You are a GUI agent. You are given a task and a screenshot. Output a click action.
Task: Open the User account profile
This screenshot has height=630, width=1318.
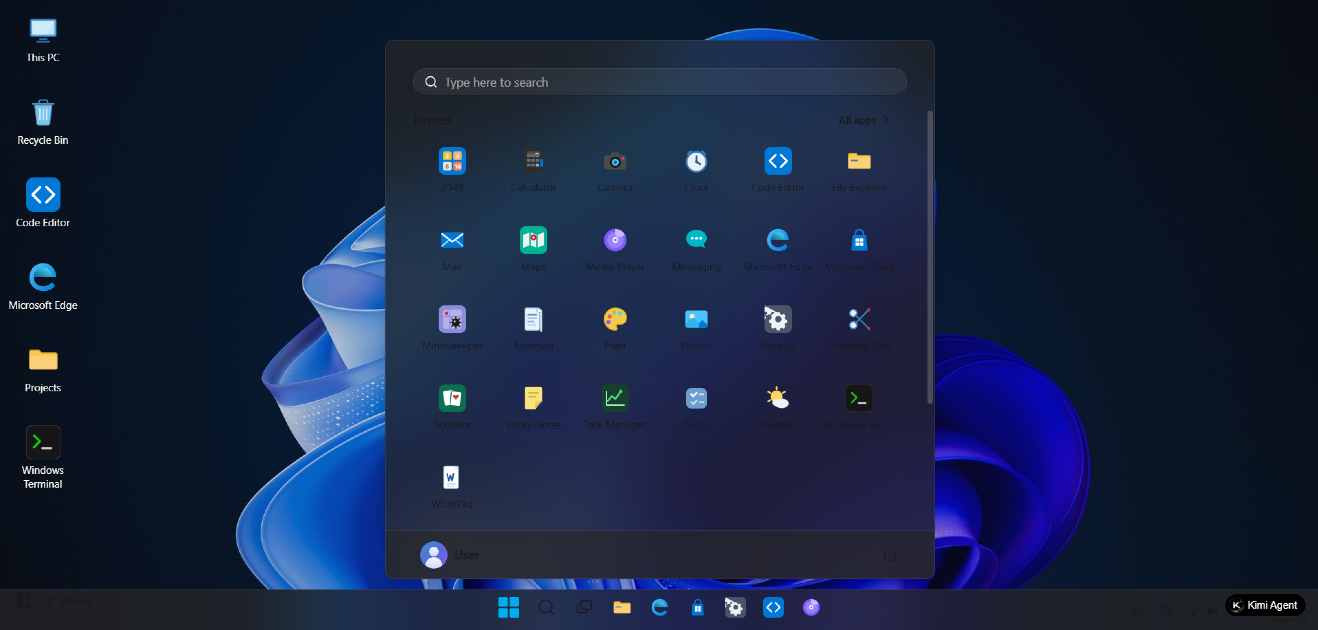450,555
